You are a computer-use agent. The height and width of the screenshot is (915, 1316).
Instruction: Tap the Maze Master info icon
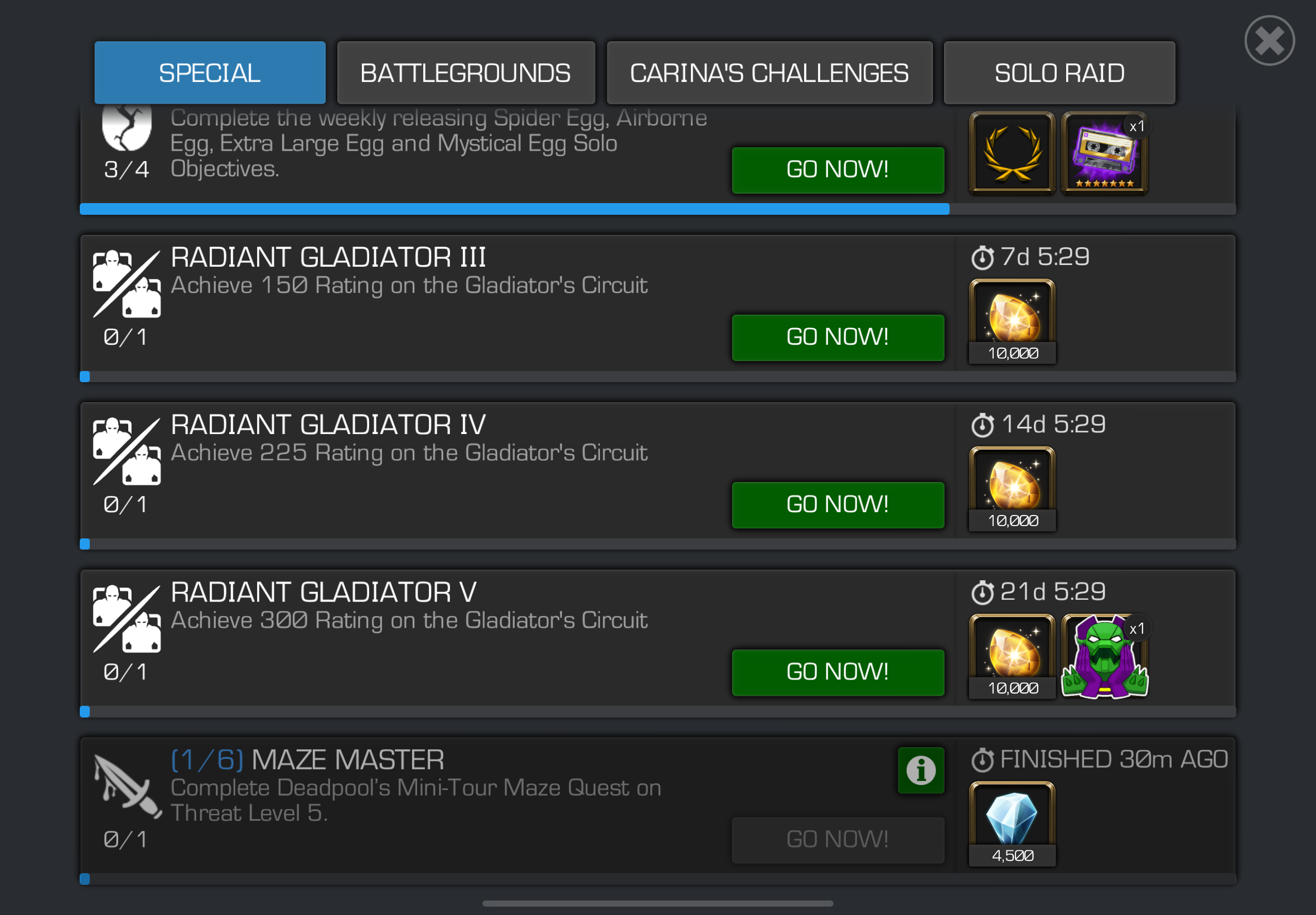(x=920, y=770)
